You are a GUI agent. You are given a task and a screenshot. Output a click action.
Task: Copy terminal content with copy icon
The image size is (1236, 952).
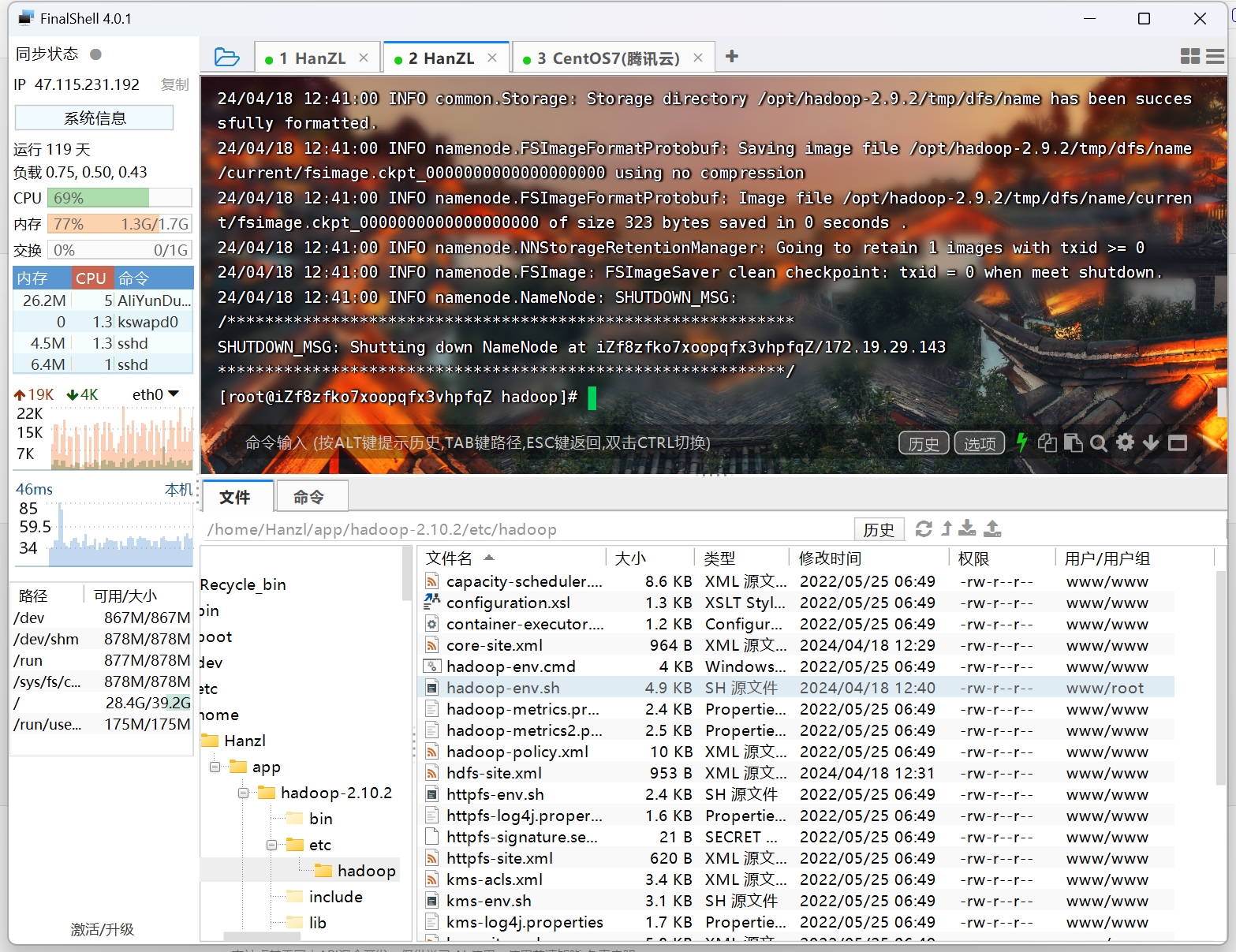point(1047,442)
